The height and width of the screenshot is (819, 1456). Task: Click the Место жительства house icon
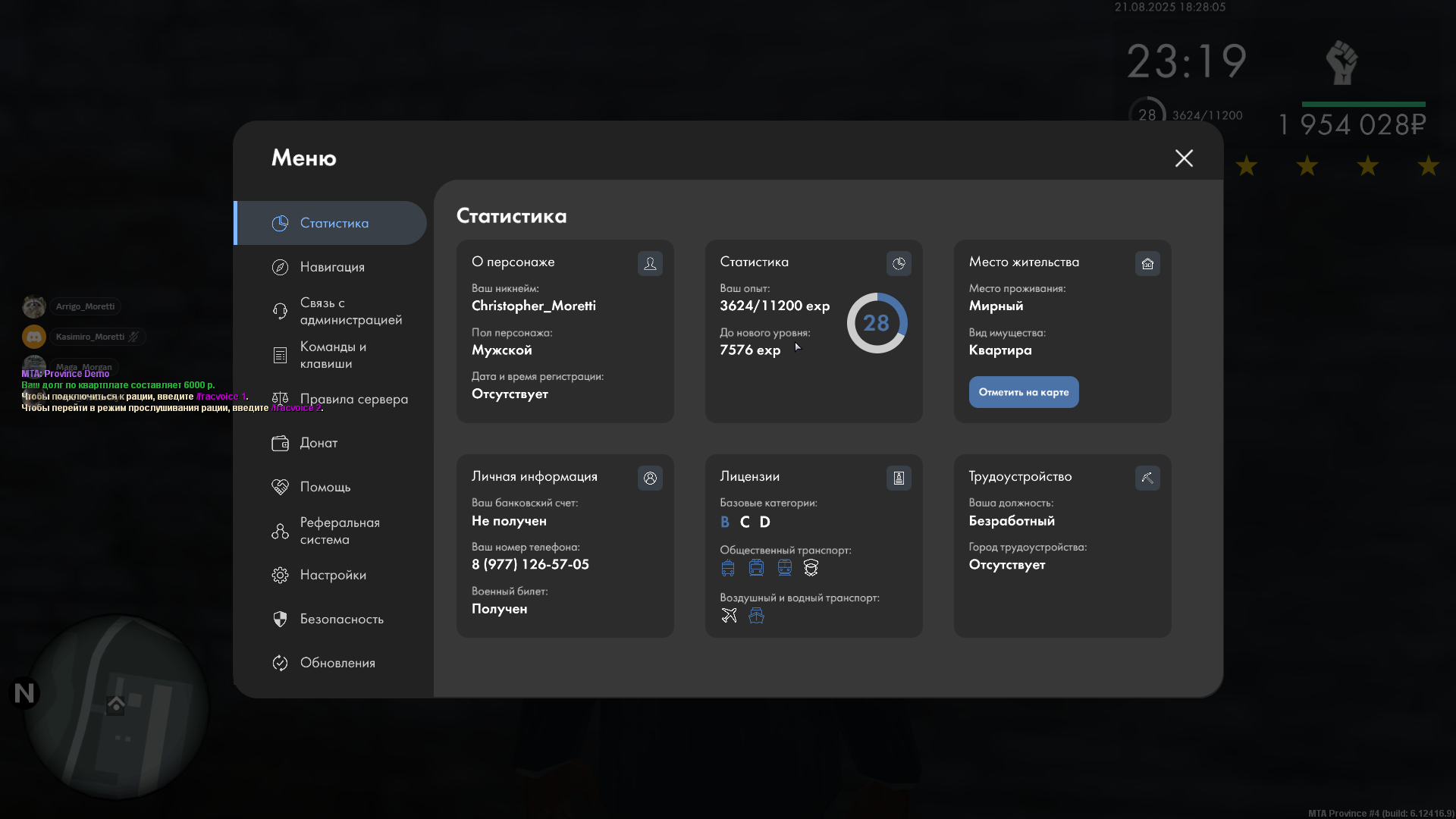pos(1147,263)
